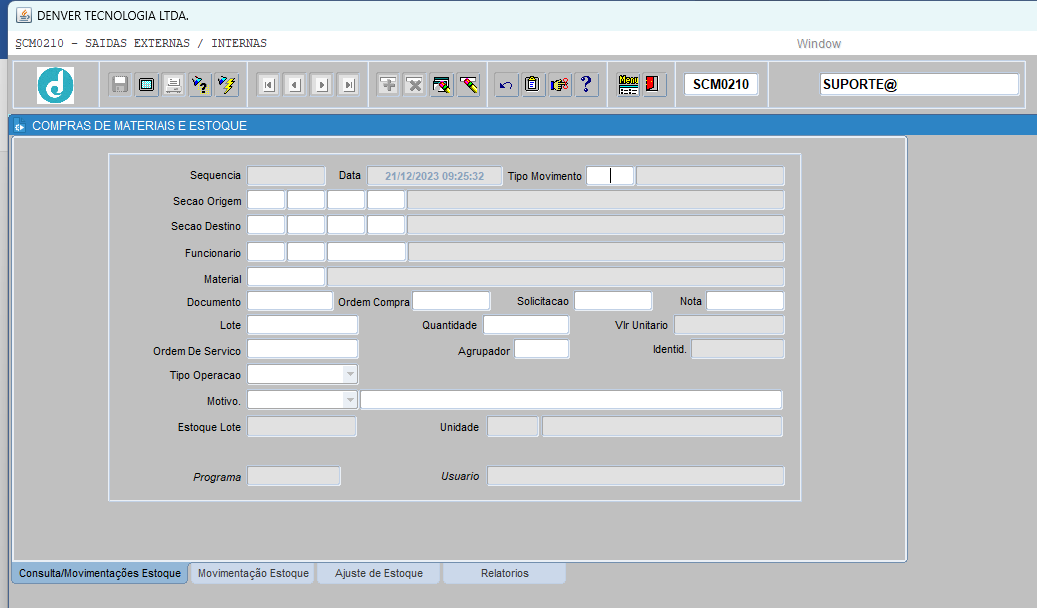The height and width of the screenshot is (608, 1037).
Task: Click the Vlr Unitario field
Action: click(x=729, y=325)
